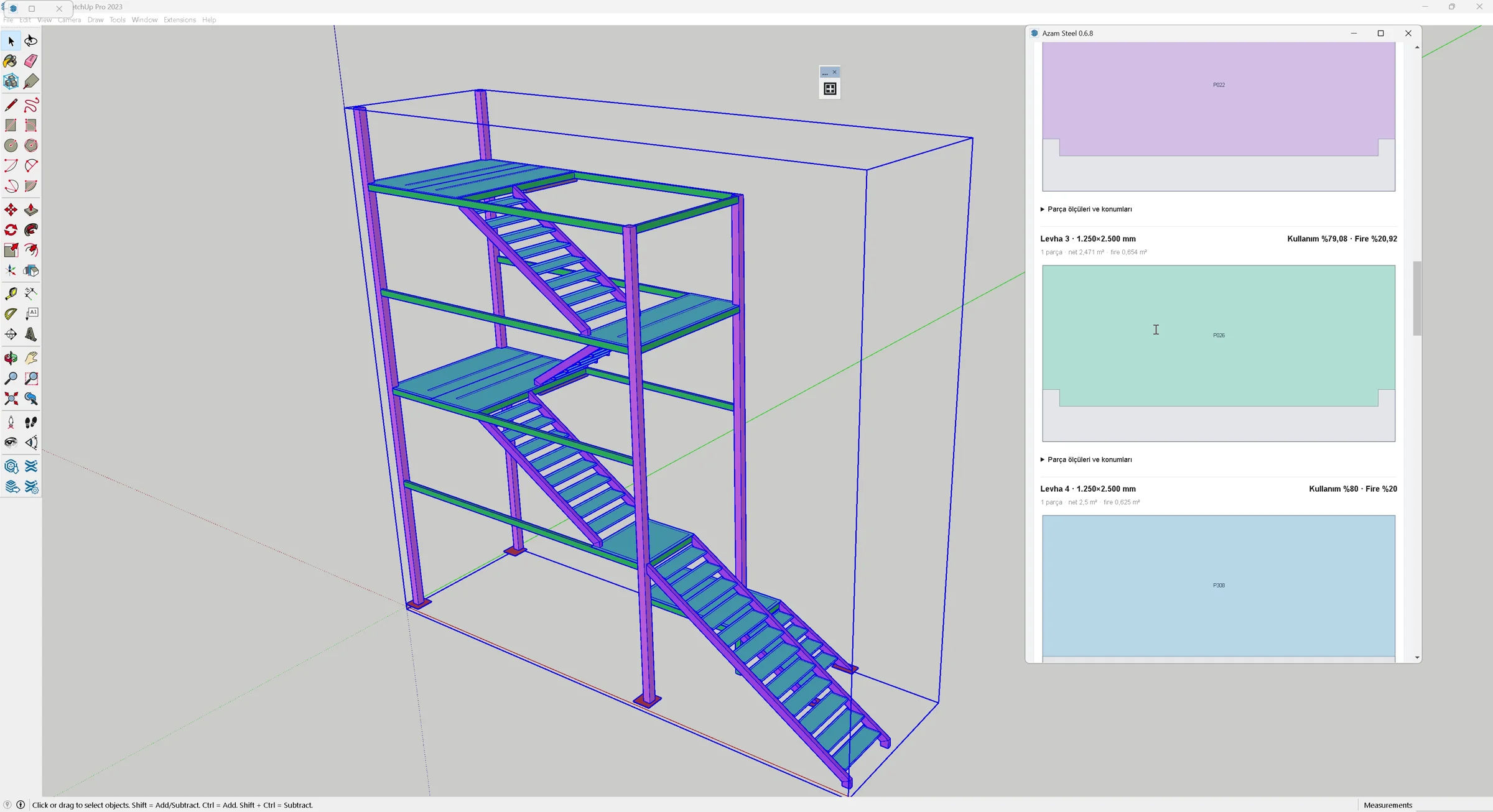Select the Tag tool
Image resolution: width=1493 pixels, height=812 pixels.
(31, 81)
